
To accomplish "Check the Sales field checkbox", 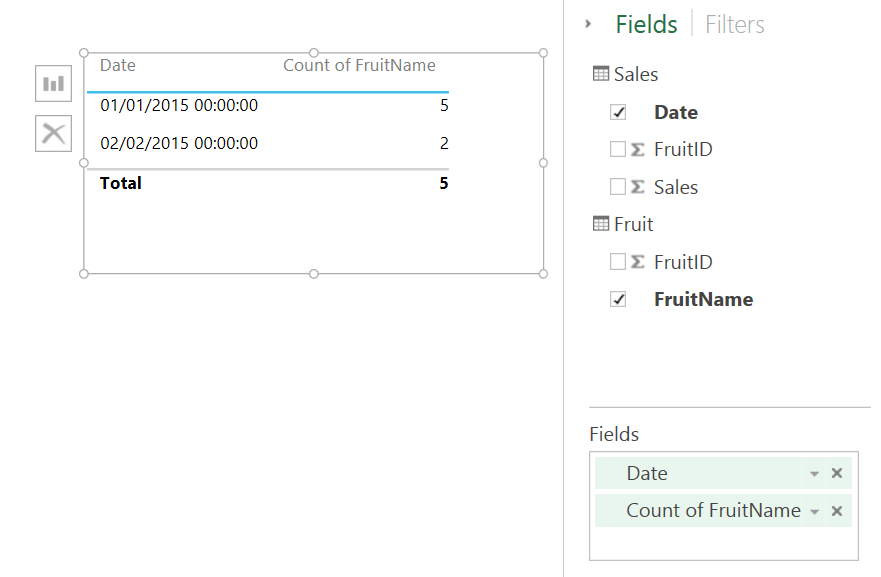I will 618,187.
